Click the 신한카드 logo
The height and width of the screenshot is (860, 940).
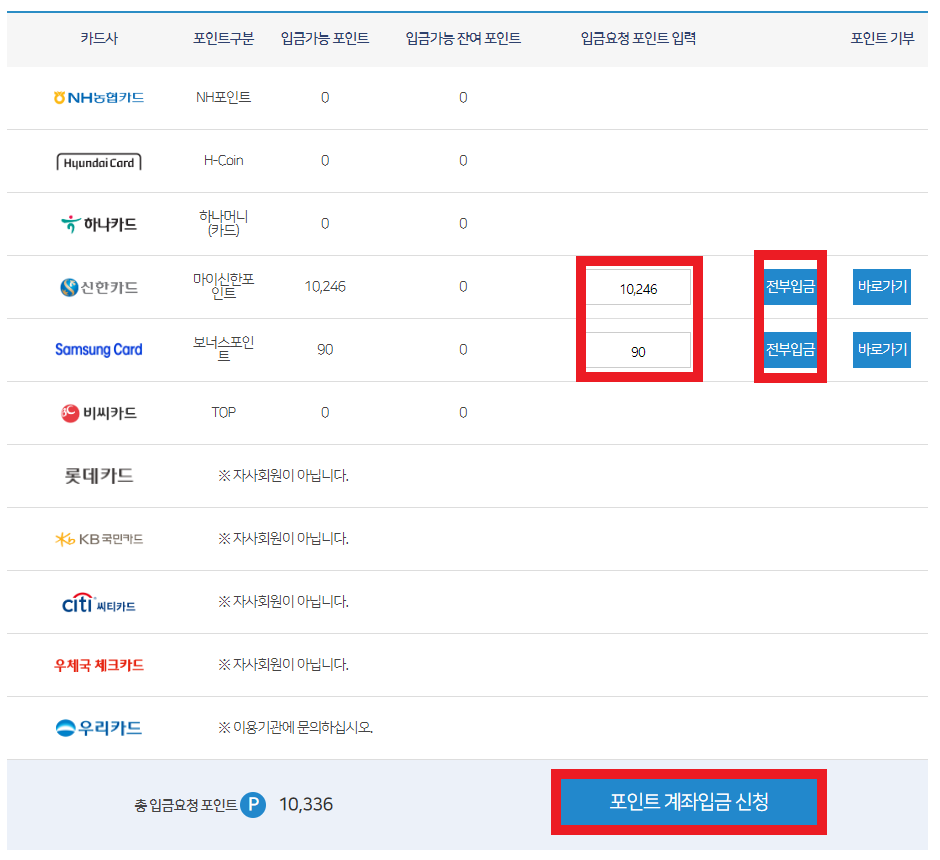click(x=99, y=287)
